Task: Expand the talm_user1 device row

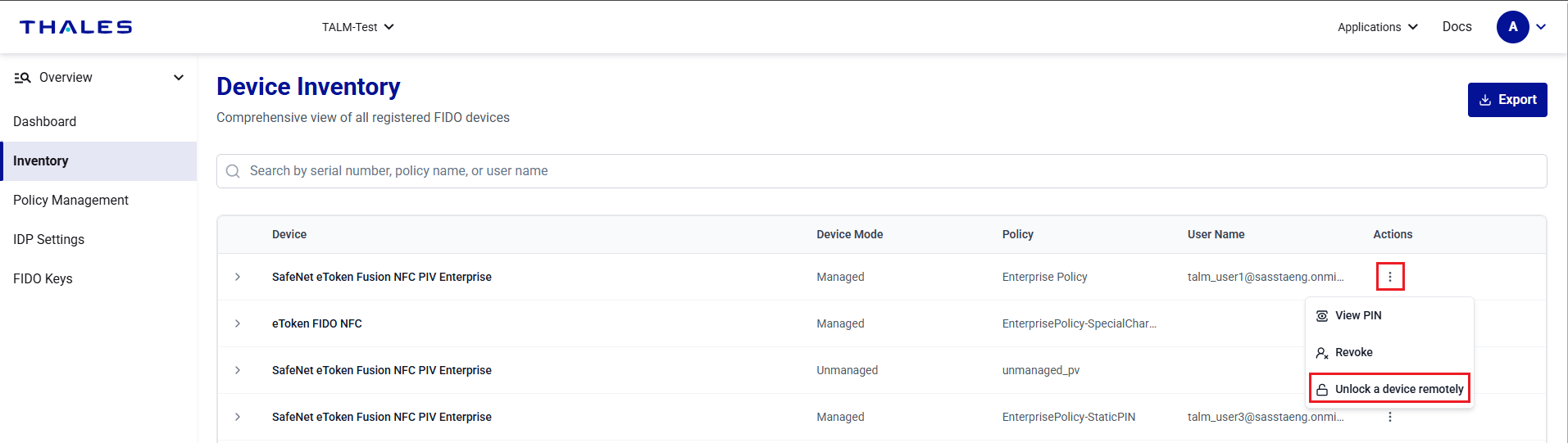Action: [238, 277]
